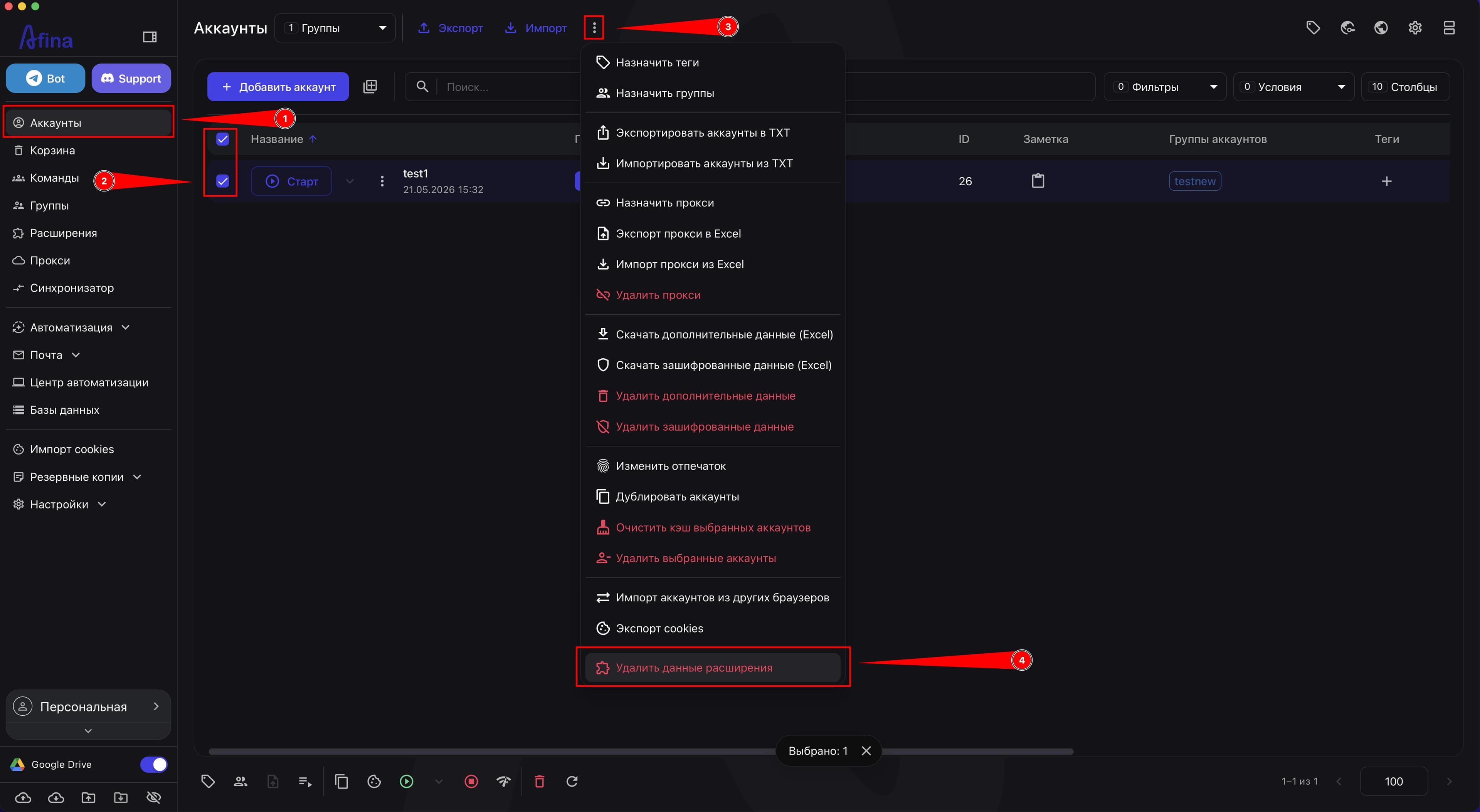Click the playlist run icon in bottom toolbar
Screen dimensions: 1480x812
point(305,781)
